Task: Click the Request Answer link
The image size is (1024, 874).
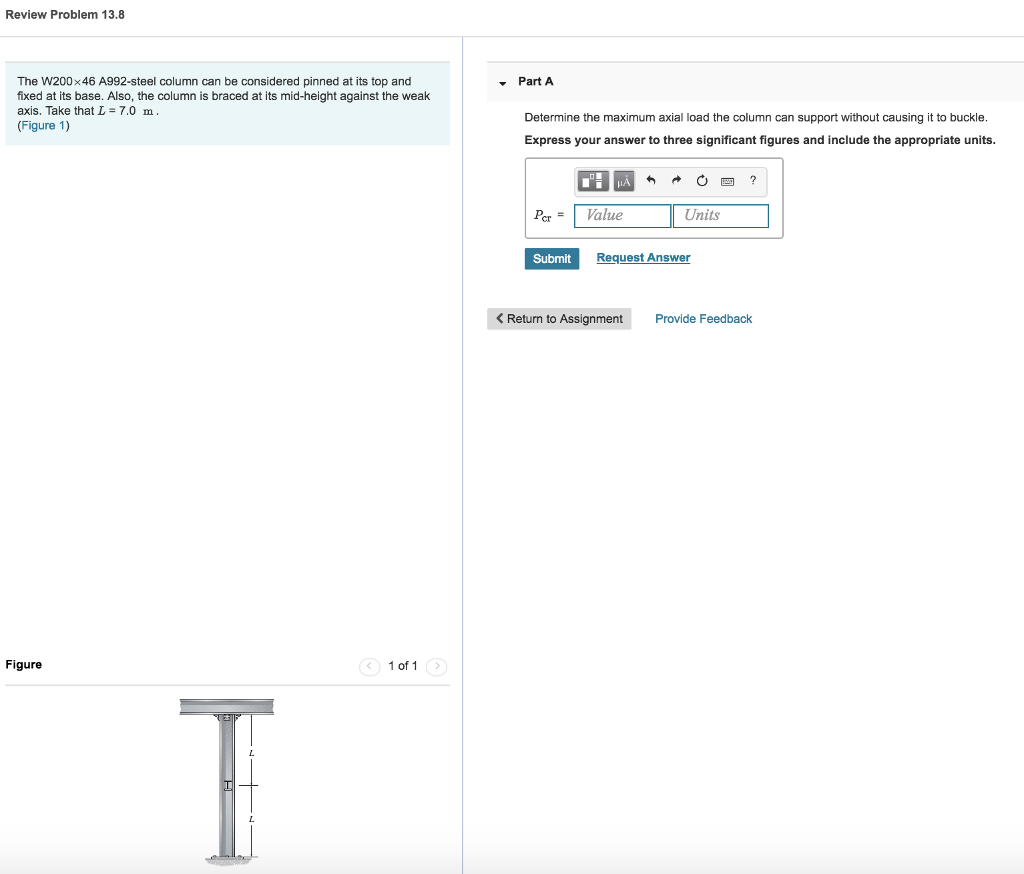Action: (643, 257)
